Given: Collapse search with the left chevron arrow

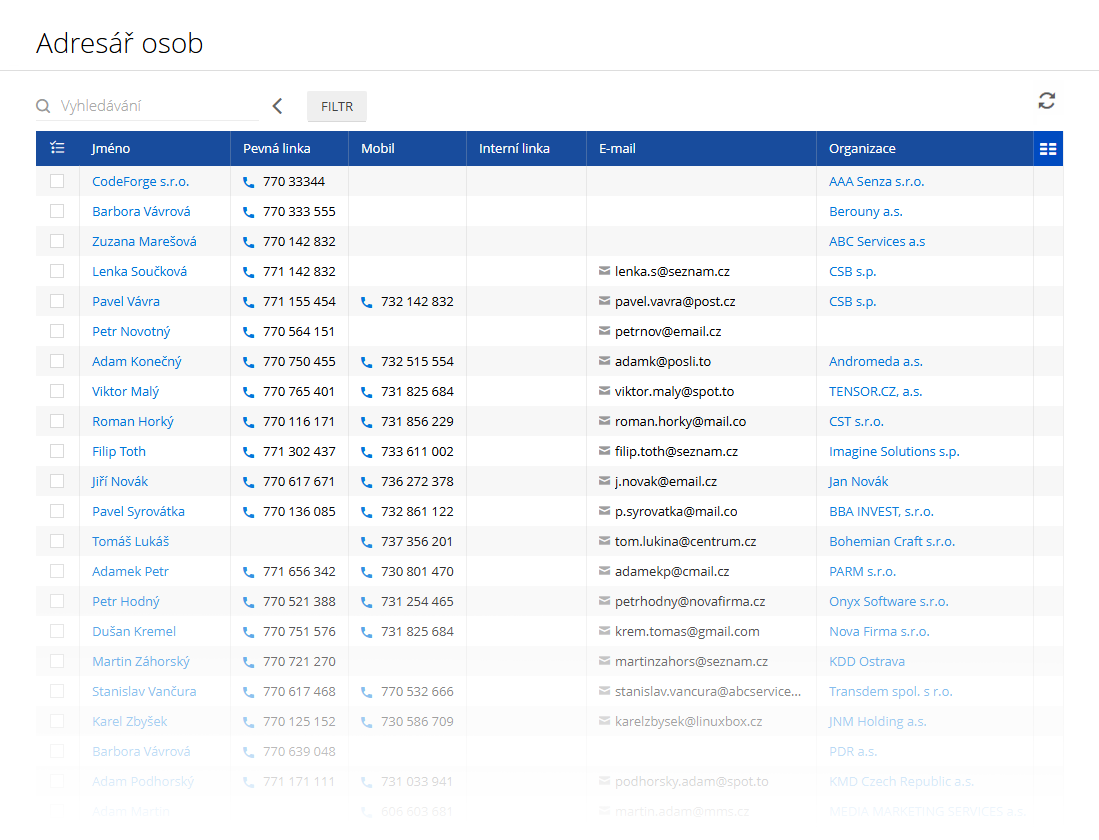Looking at the screenshot, I should coord(277,106).
